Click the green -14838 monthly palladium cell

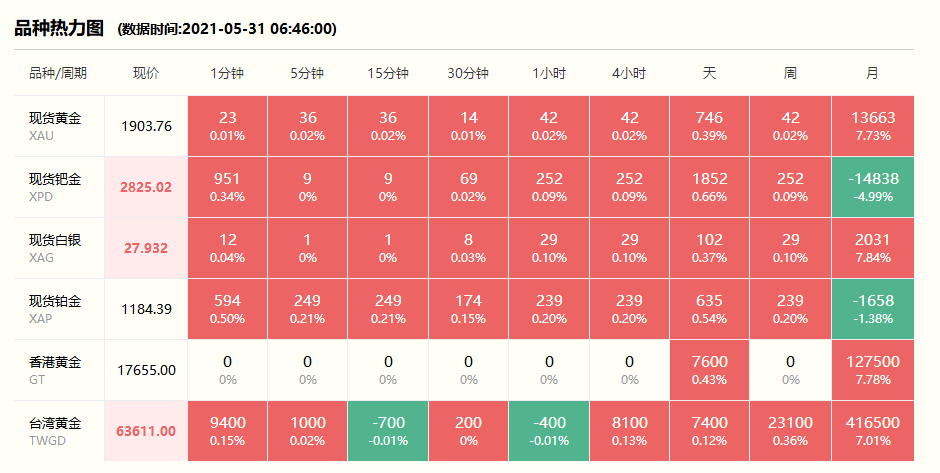tap(872, 187)
